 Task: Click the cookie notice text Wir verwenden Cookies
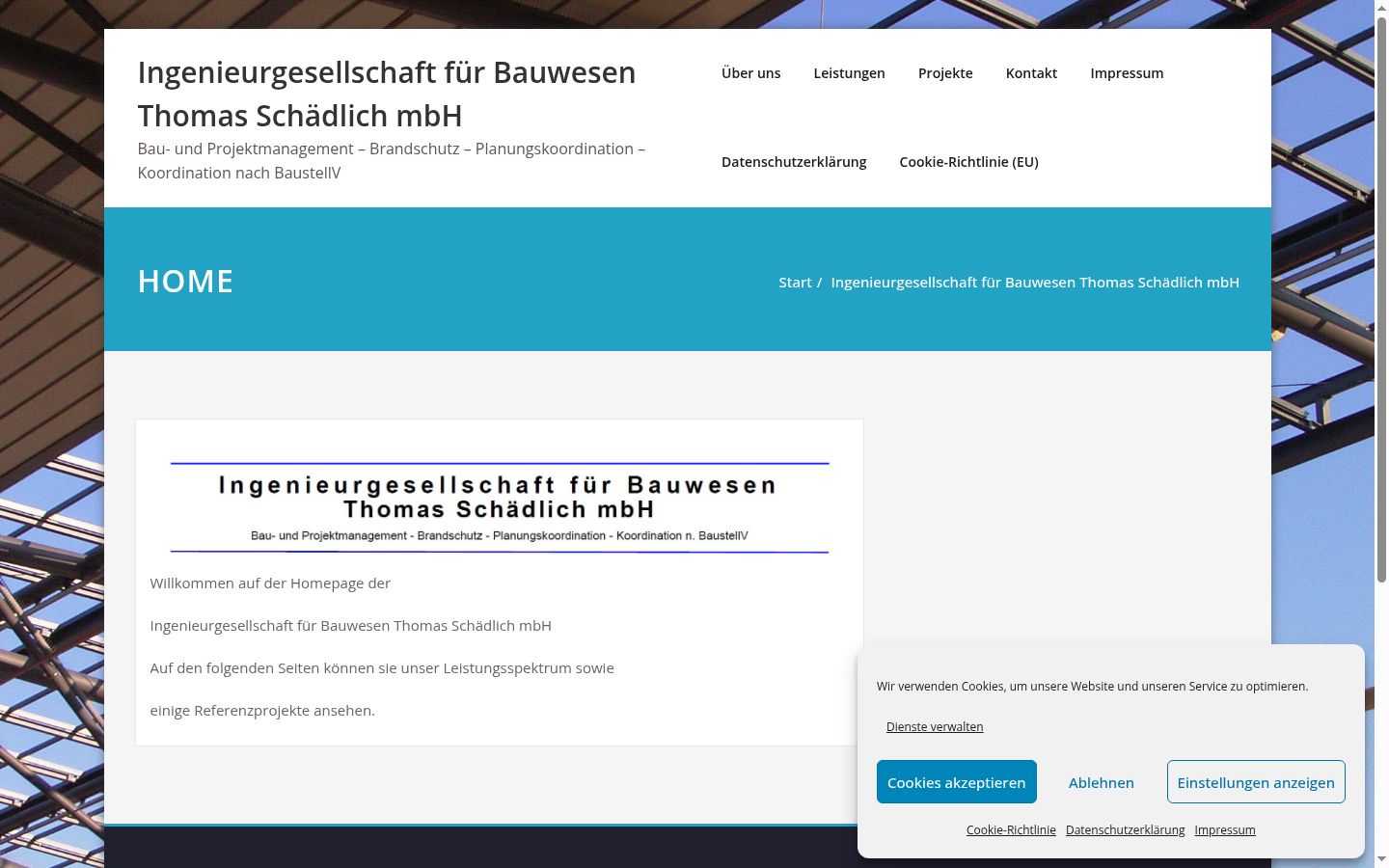(1092, 687)
